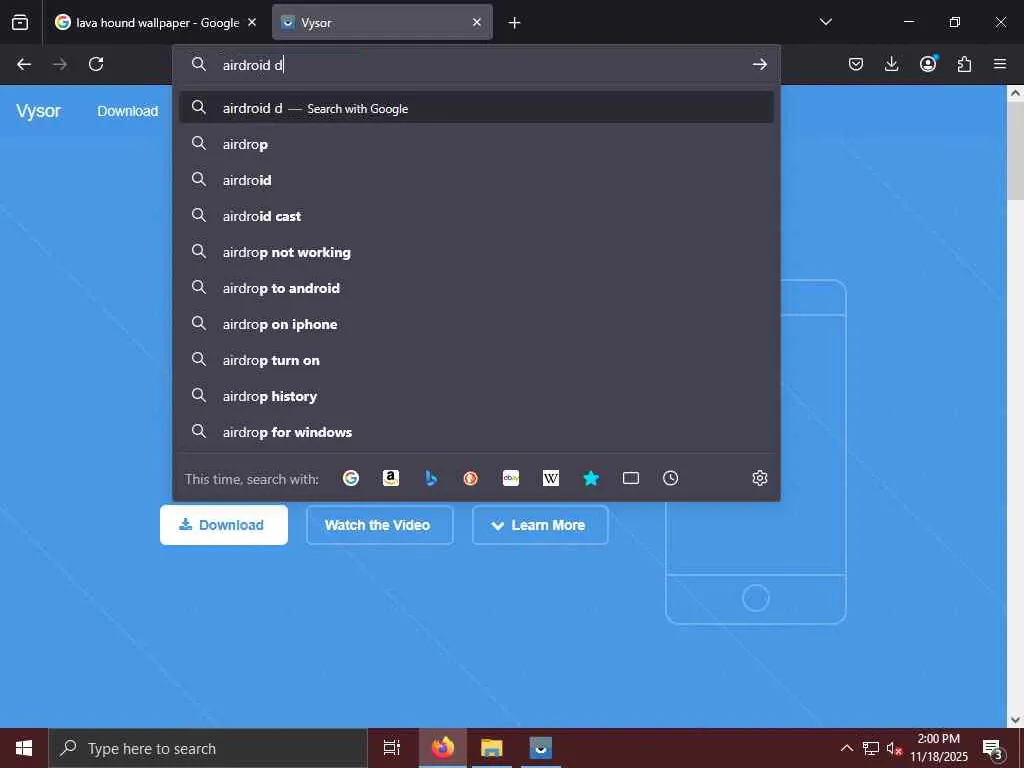Expand the Learn More button
The image size is (1024, 768).
540,524
